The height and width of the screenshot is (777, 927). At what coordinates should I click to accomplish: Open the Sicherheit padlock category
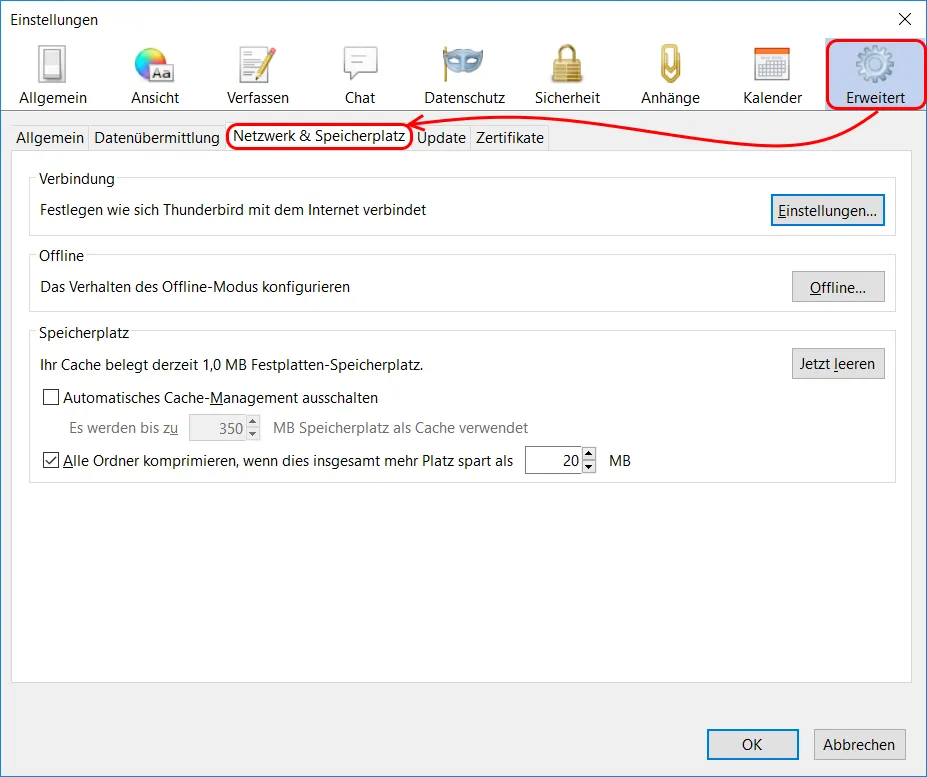click(567, 75)
